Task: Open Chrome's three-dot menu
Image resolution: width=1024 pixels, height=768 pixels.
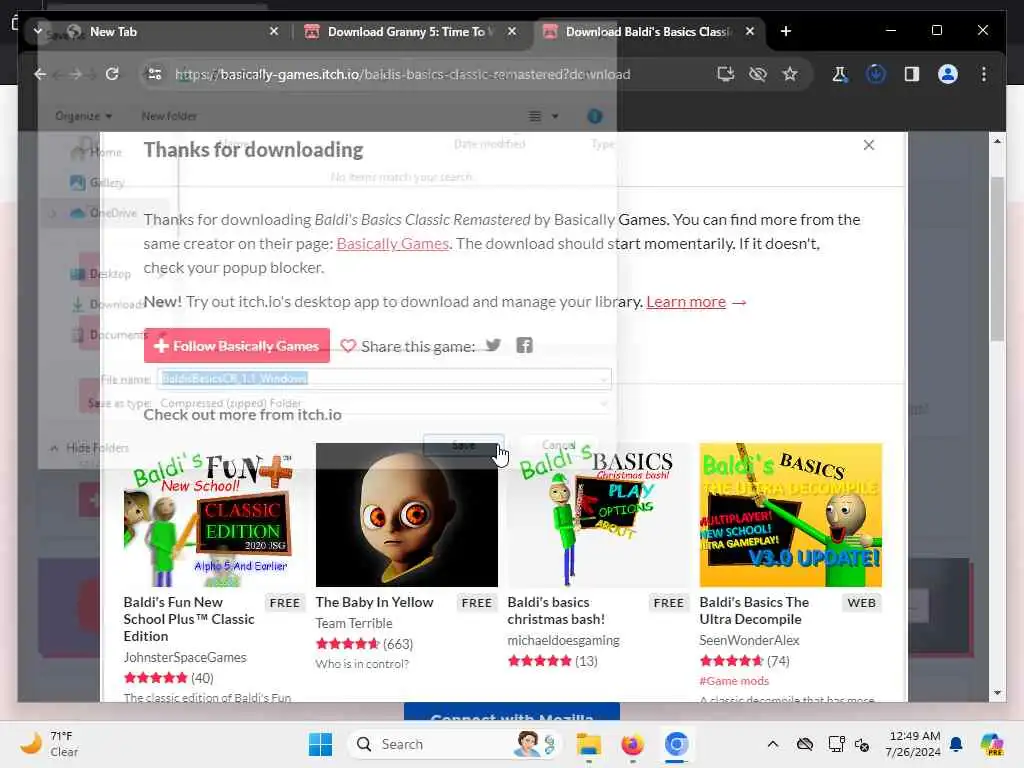Action: click(x=984, y=74)
